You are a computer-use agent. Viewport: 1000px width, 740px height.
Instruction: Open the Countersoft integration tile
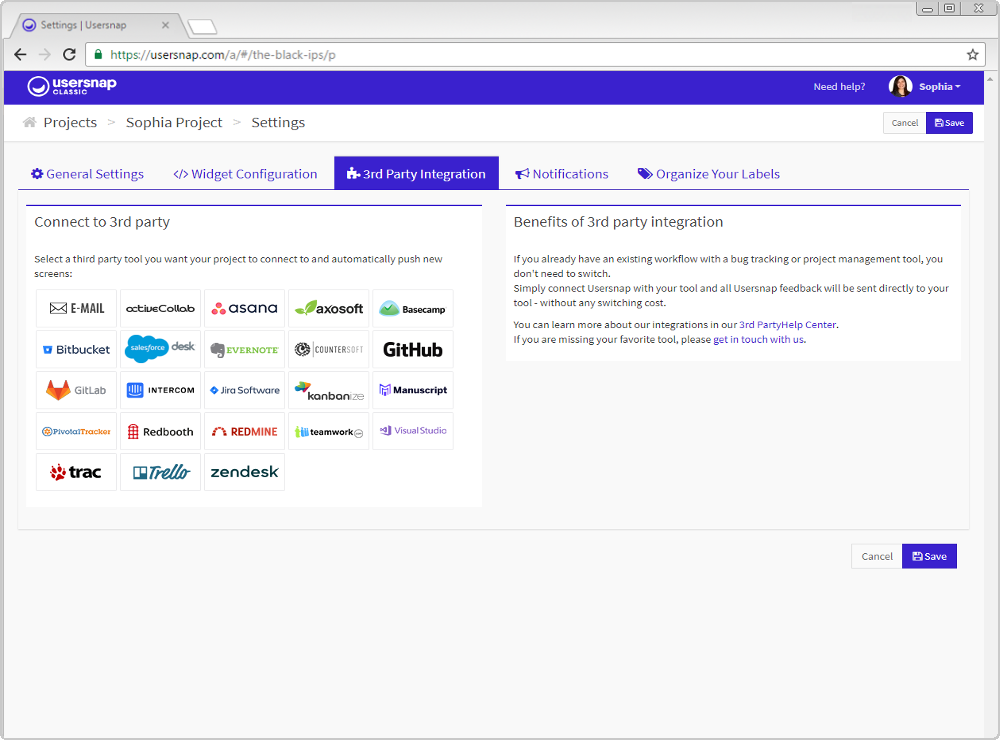(329, 350)
